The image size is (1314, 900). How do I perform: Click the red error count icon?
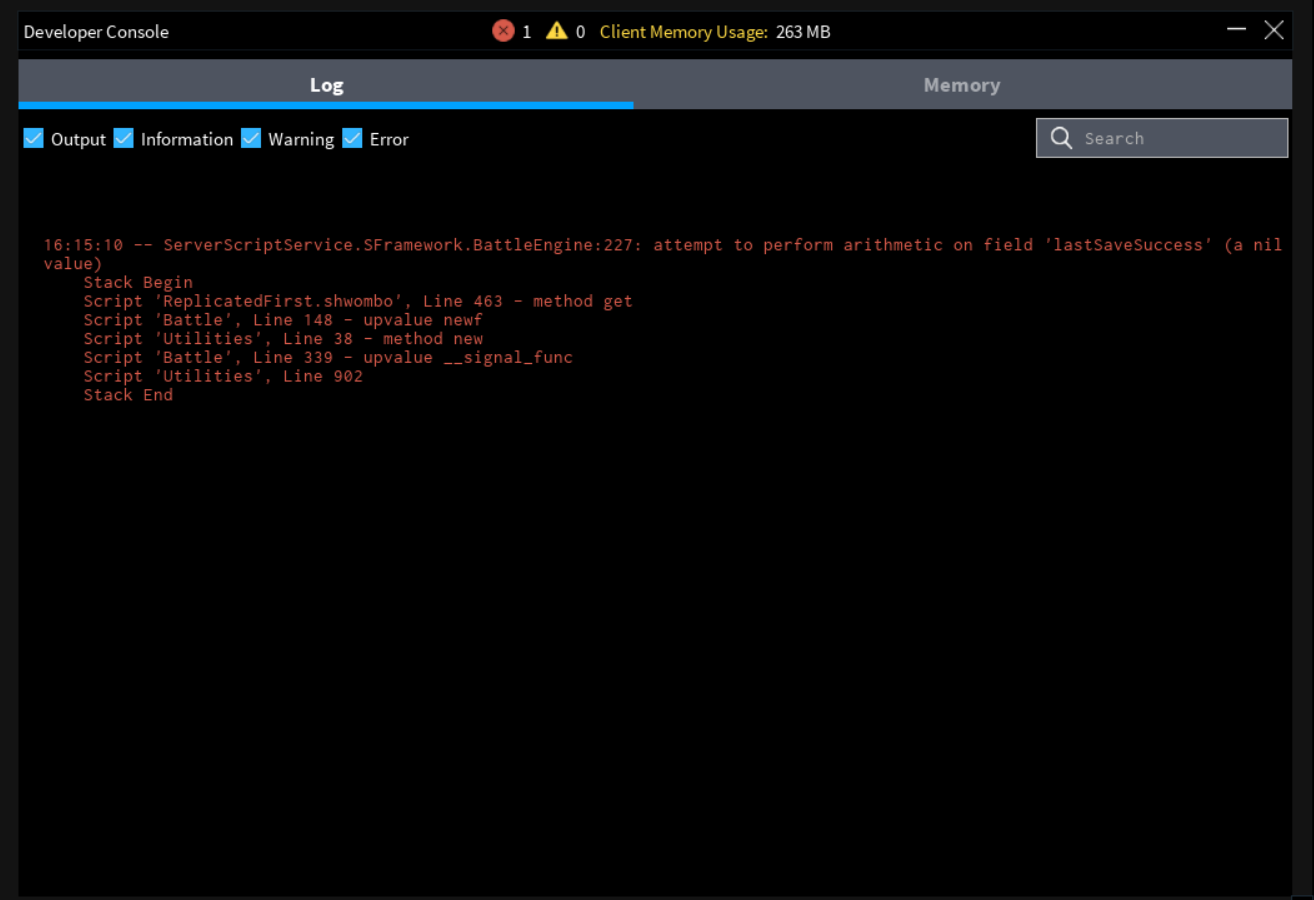pyautogui.click(x=503, y=31)
